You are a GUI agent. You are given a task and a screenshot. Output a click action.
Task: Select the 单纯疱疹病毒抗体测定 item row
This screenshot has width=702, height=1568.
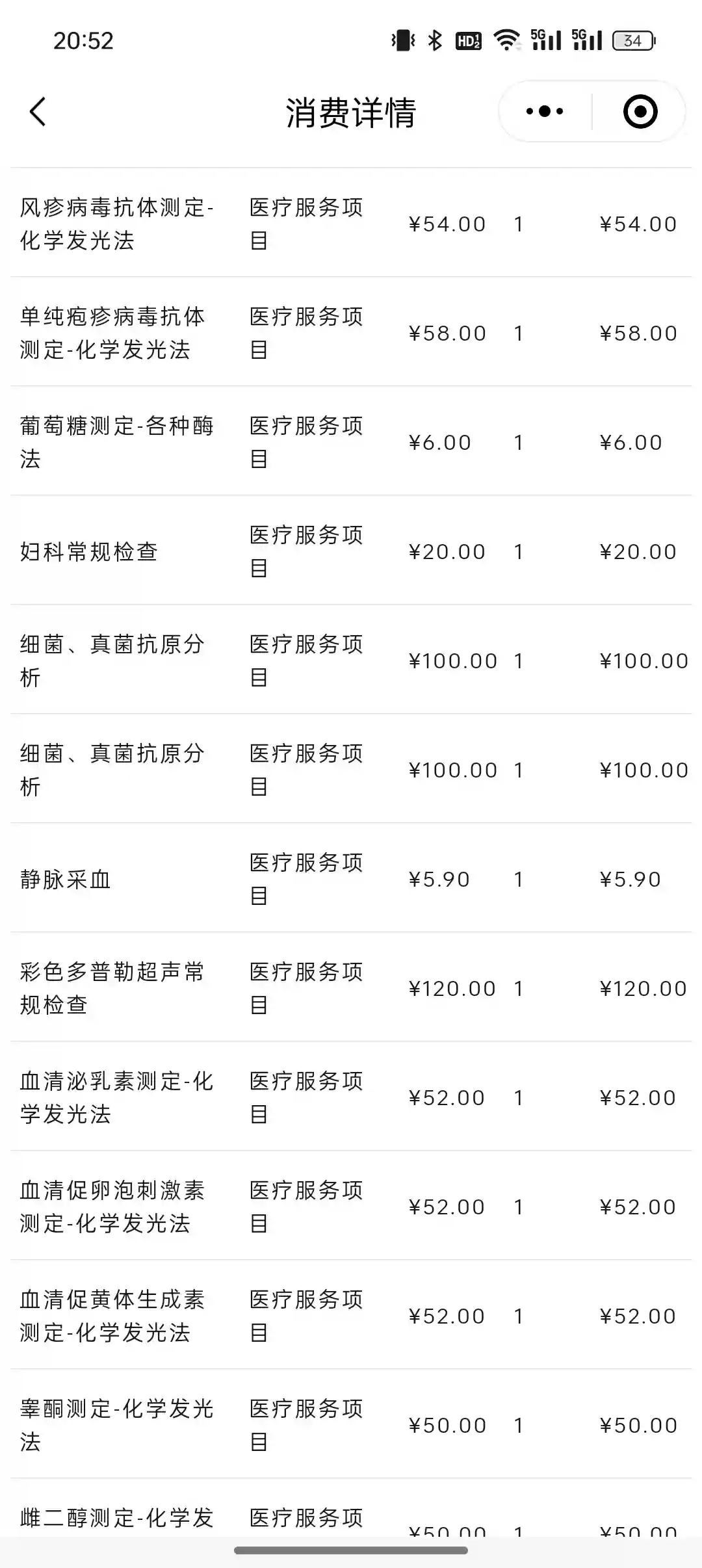click(112, 333)
